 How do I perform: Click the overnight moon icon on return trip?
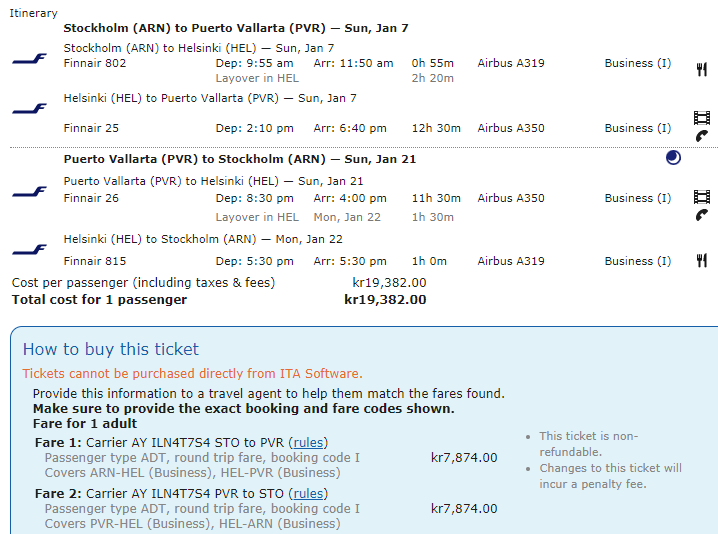[x=673, y=158]
